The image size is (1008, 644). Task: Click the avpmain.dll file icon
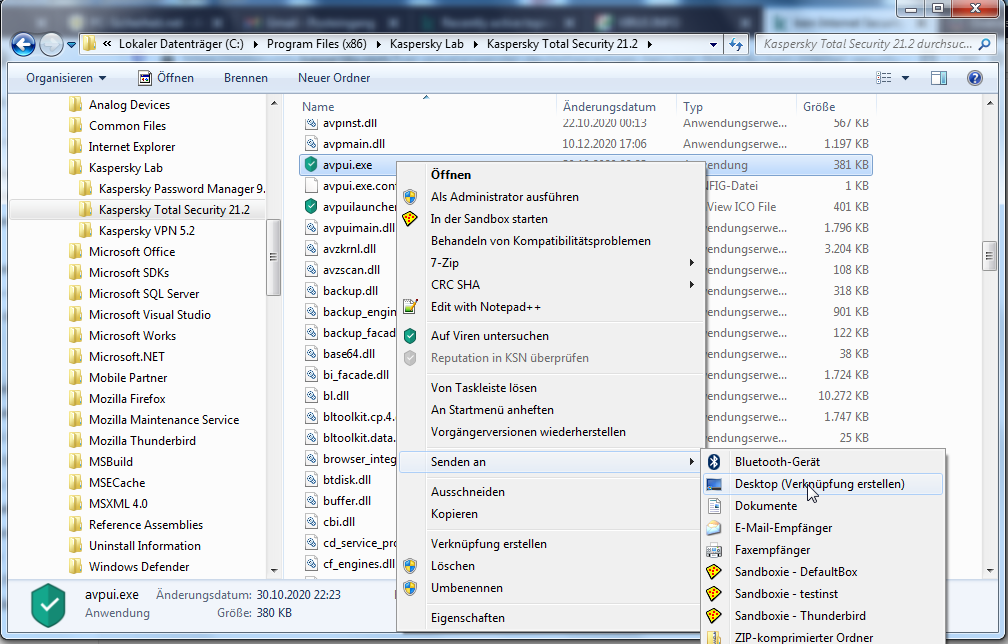pos(311,143)
